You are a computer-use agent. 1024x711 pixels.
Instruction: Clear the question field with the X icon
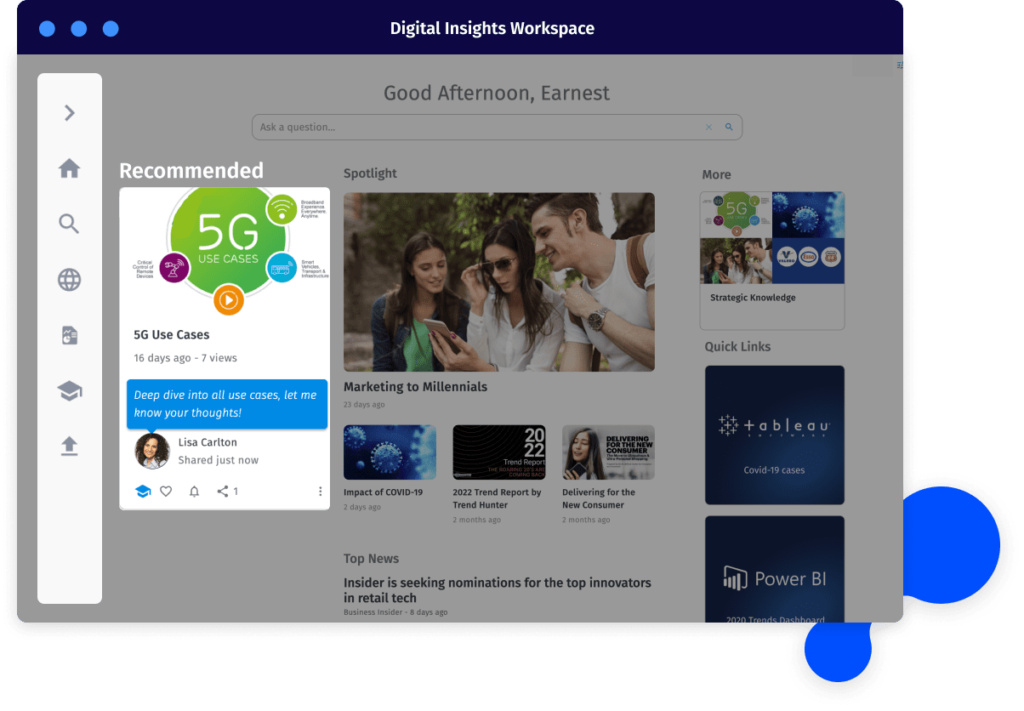coord(709,127)
